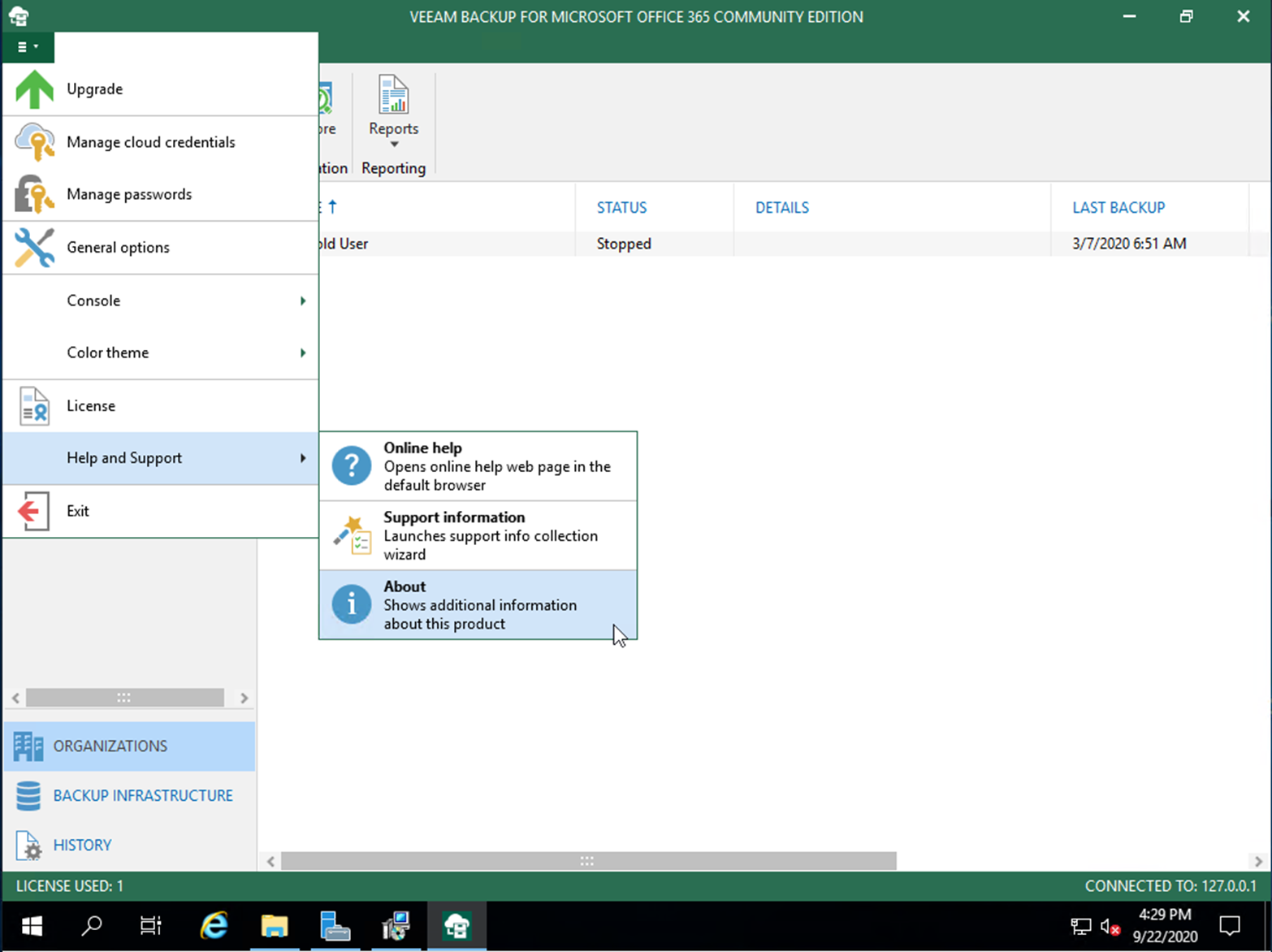Expand the Color theme submenu arrow
Viewport: 1272px width, 952px height.
coord(303,353)
